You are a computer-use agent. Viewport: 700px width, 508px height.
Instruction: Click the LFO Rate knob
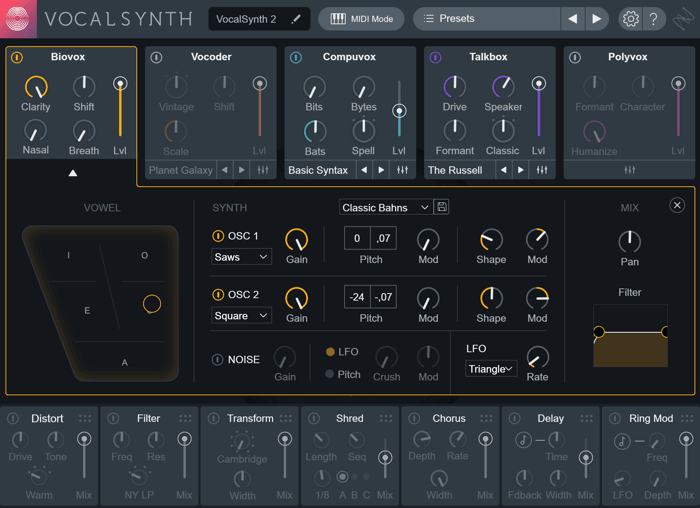[x=538, y=357]
